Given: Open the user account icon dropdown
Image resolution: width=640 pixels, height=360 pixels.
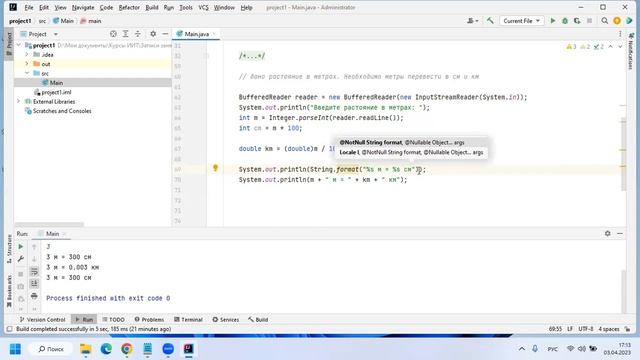Looking at the screenshot, I should [473, 20].
